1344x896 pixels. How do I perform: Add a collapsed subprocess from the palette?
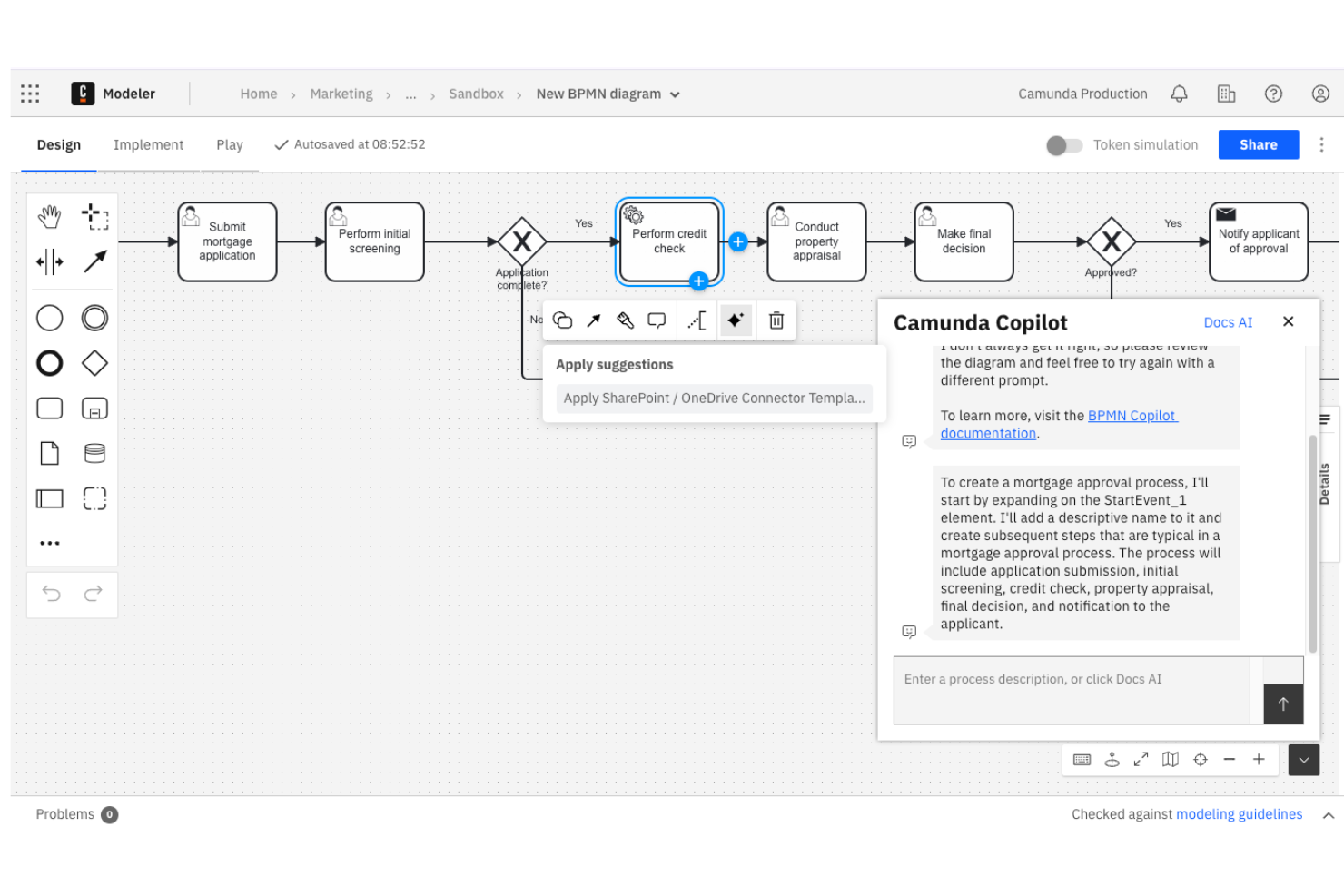click(94, 409)
